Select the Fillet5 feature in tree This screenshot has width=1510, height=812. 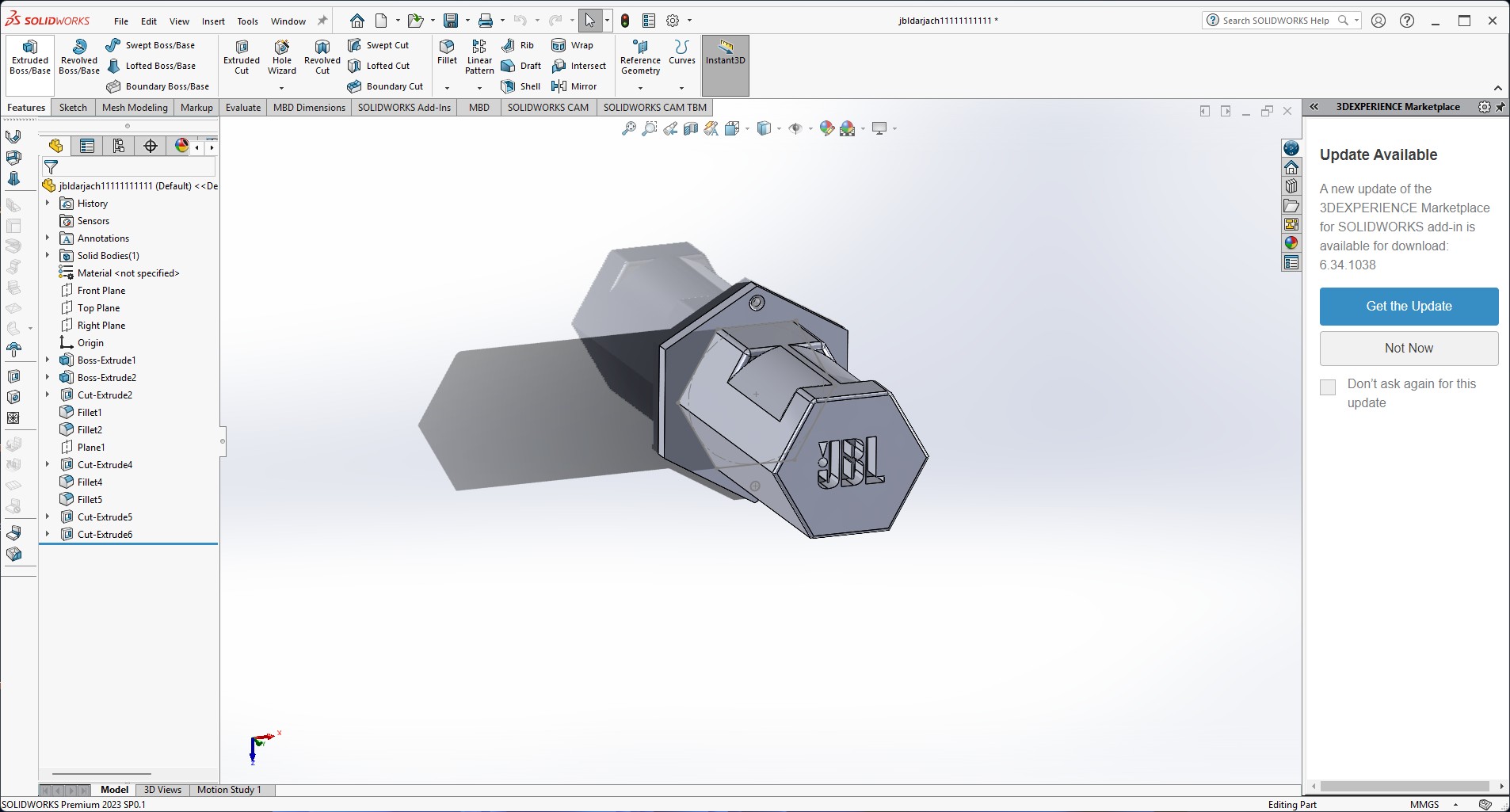point(90,500)
